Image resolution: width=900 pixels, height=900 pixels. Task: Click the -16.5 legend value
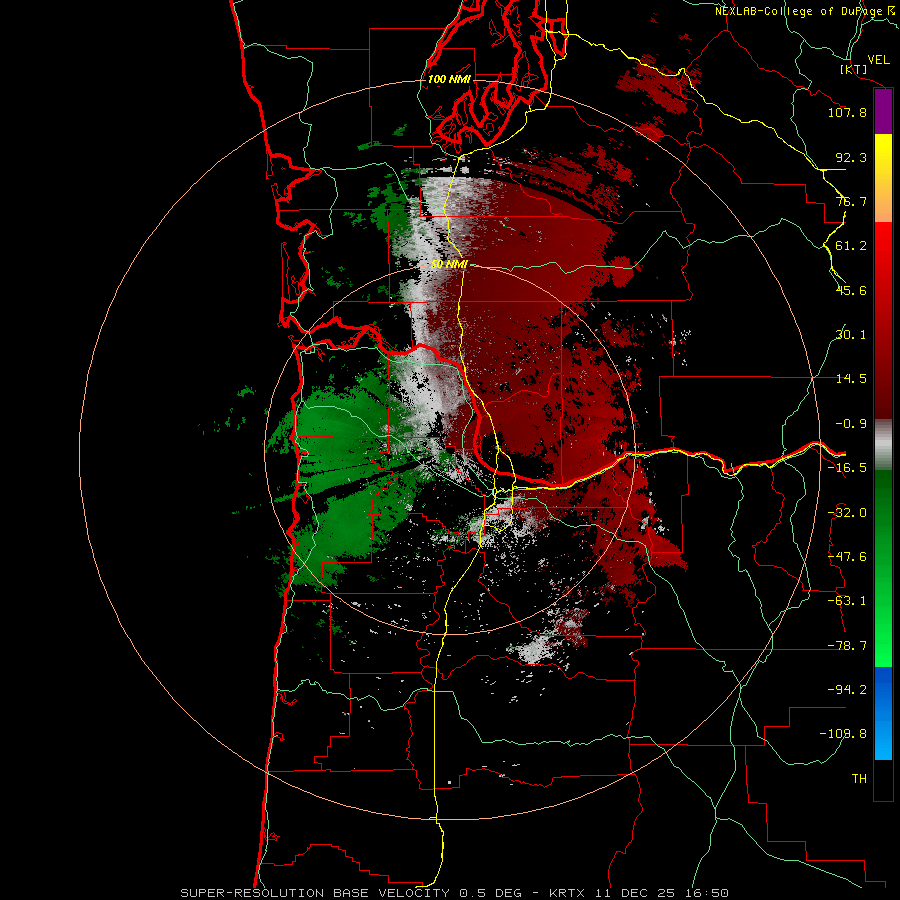click(x=847, y=468)
